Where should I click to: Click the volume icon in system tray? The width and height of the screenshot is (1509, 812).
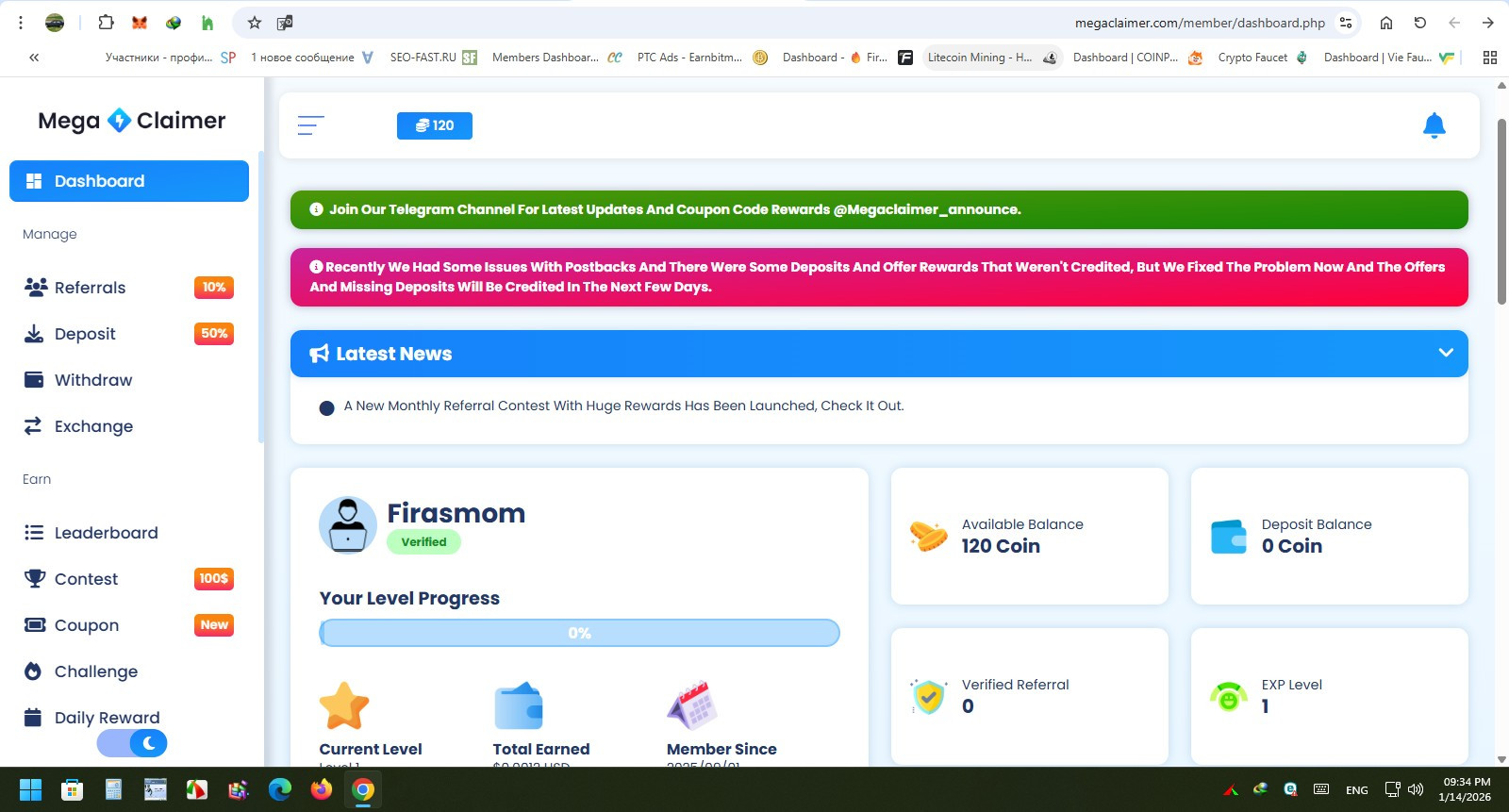point(1416,789)
